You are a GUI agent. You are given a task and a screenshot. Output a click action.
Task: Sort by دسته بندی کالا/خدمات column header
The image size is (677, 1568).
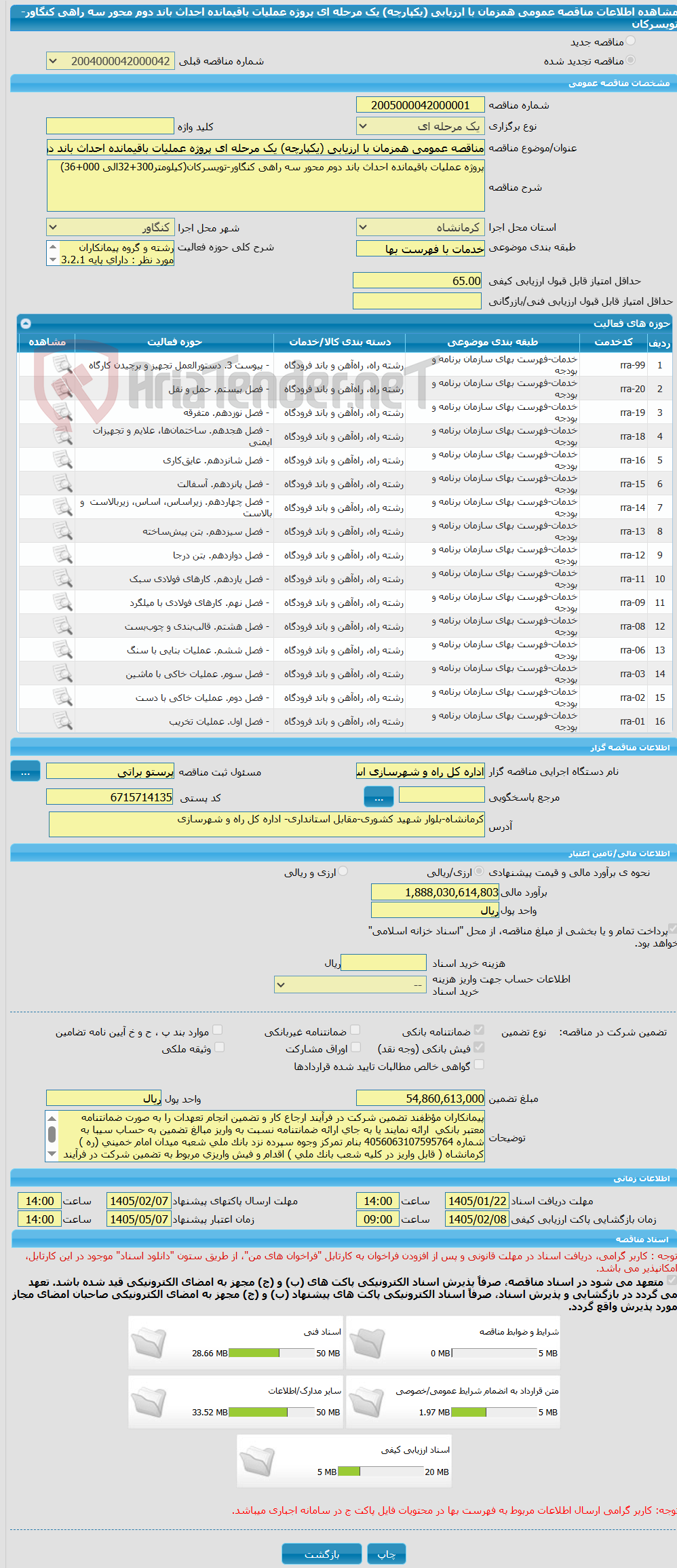340,342
